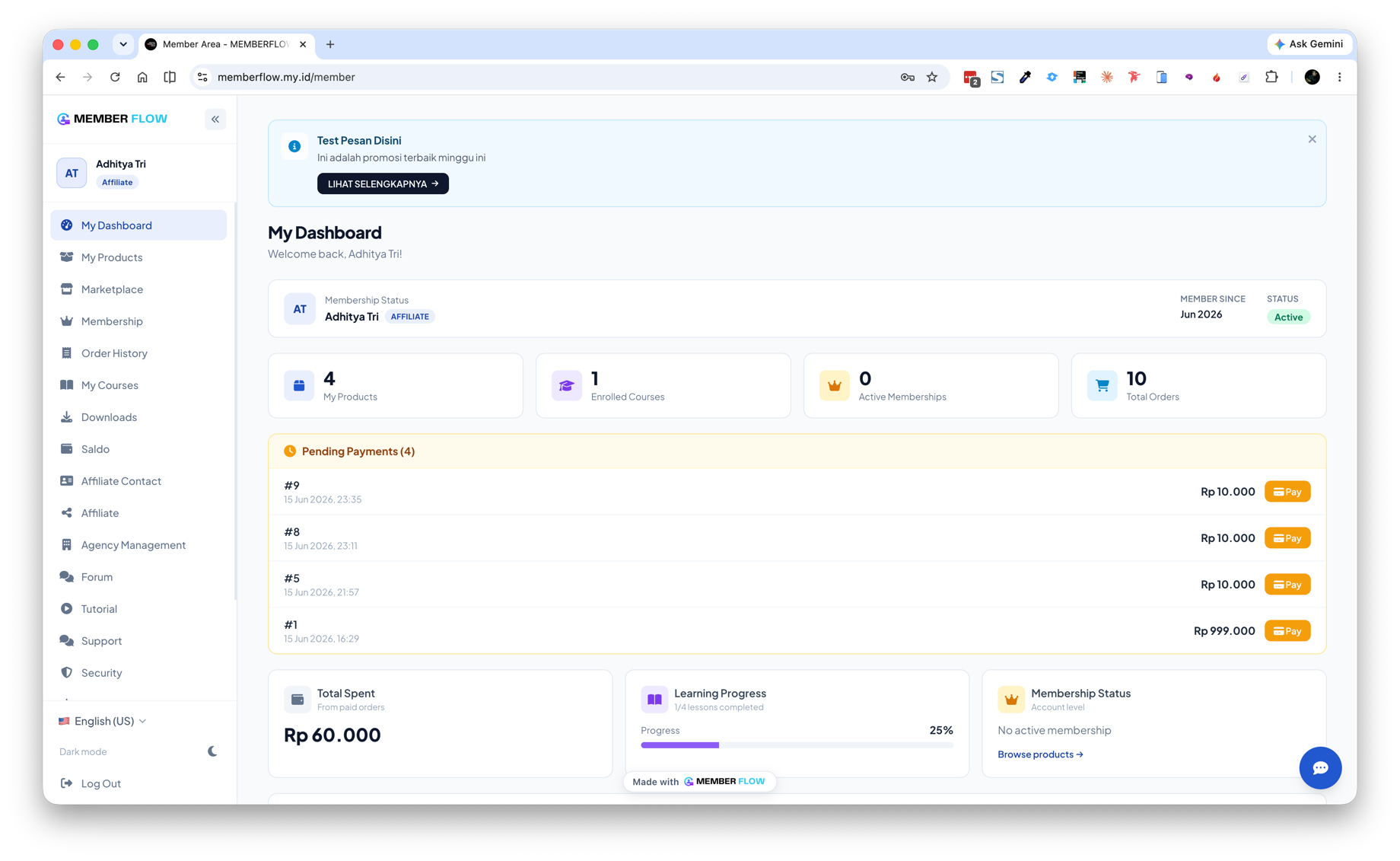Open the live chat bubble icon
This screenshot has width=1400, height=861.
click(1320, 767)
